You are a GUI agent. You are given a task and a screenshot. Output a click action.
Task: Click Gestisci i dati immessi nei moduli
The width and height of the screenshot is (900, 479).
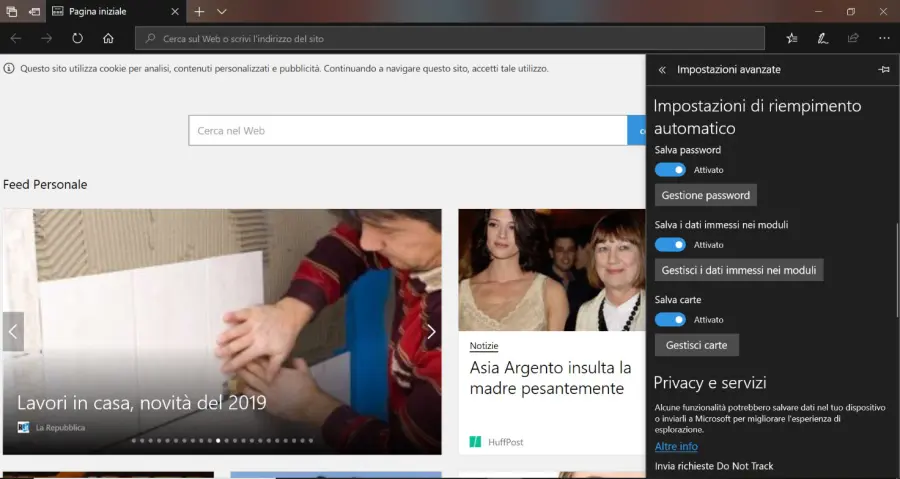click(x=739, y=270)
